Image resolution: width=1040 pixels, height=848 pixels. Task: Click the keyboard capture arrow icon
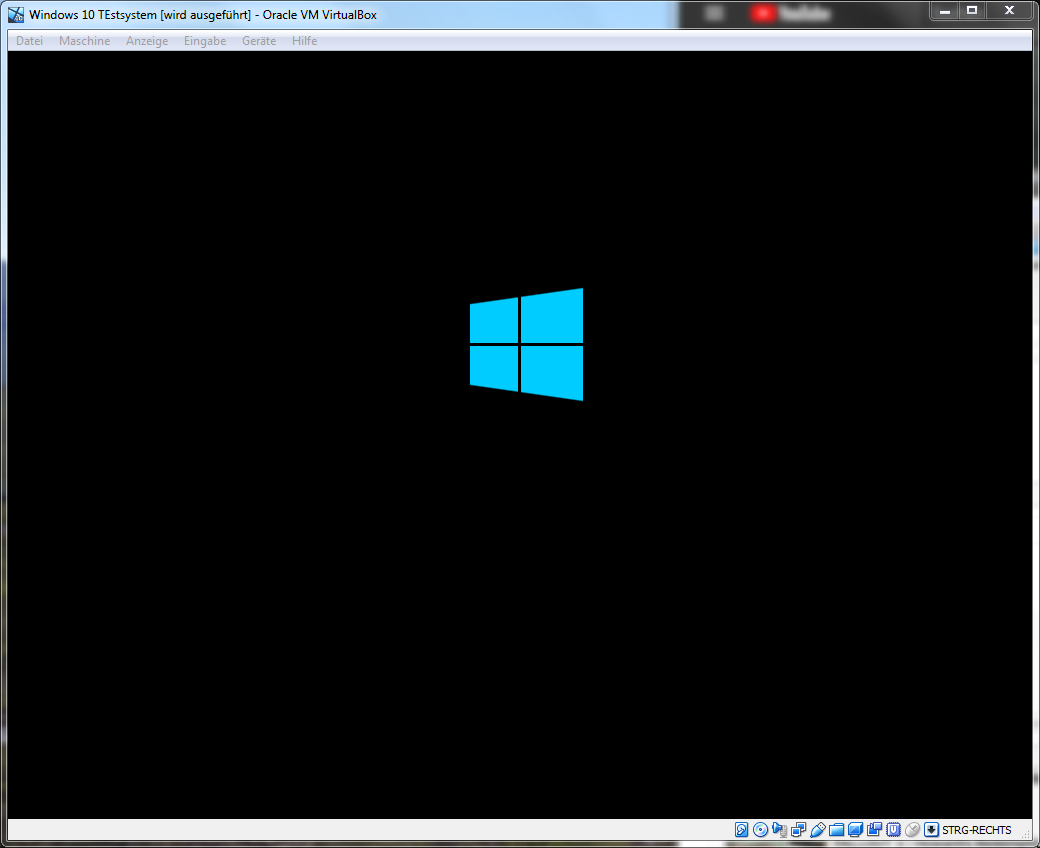(931, 830)
